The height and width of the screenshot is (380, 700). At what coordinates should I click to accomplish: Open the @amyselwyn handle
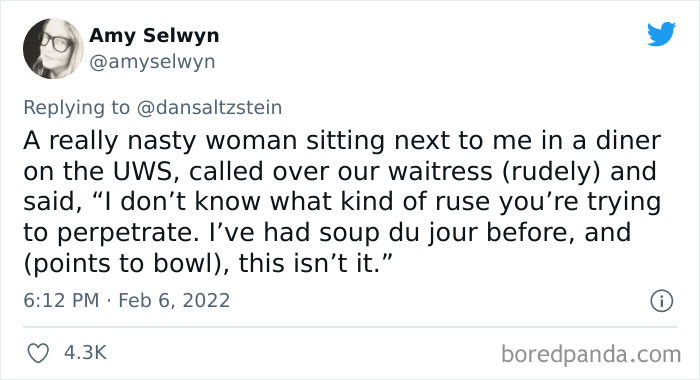(x=152, y=62)
